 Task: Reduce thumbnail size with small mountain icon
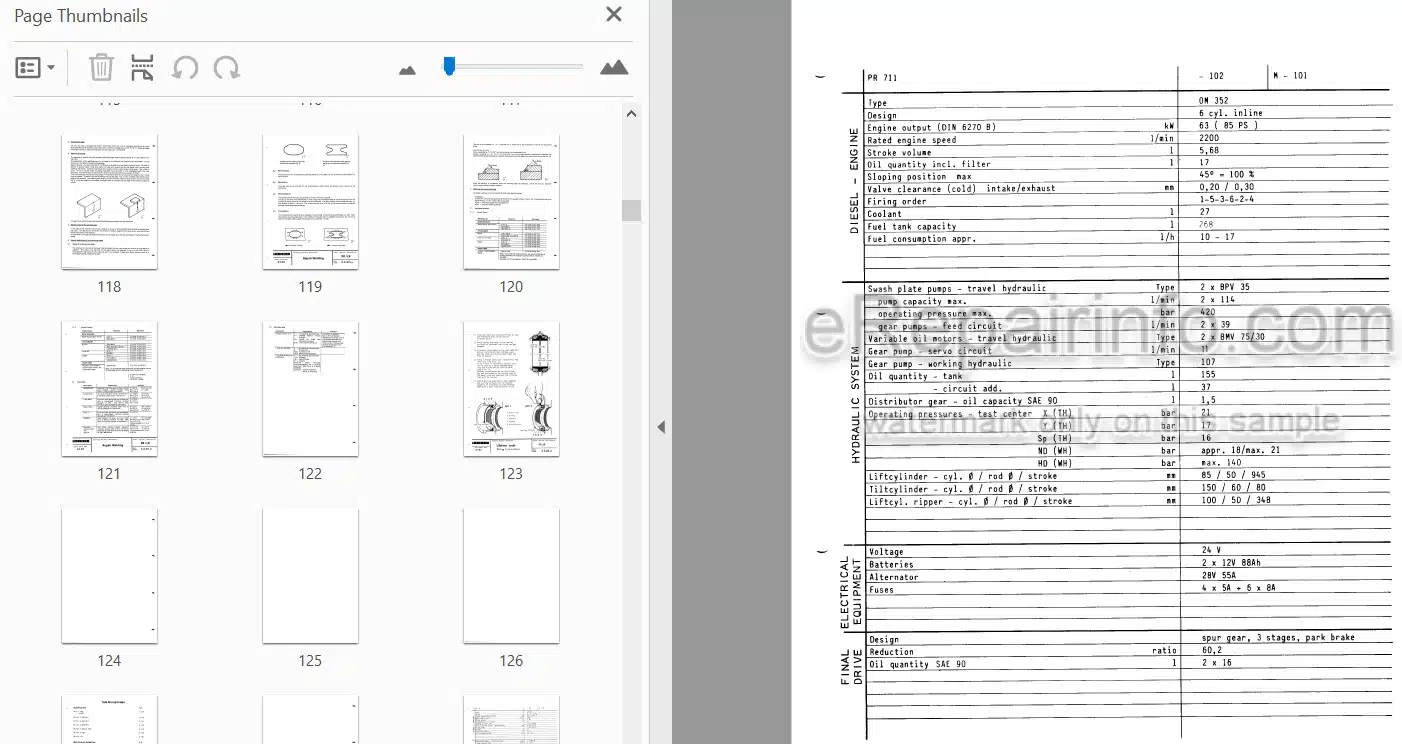(407, 69)
